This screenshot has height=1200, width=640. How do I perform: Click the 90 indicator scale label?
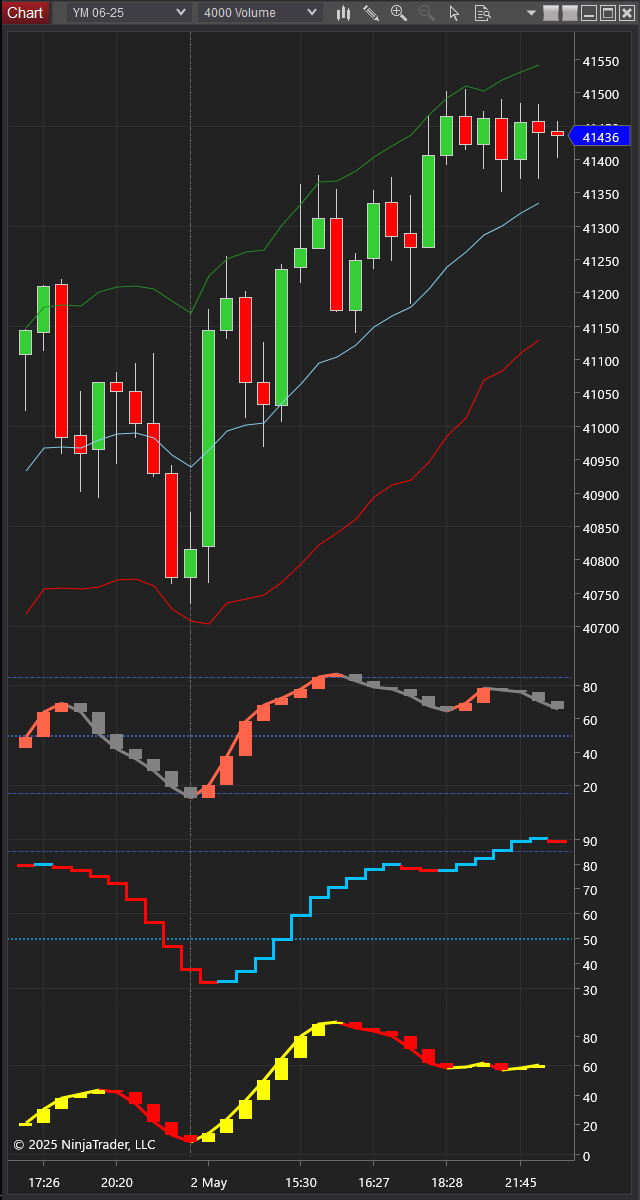[590, 841]
